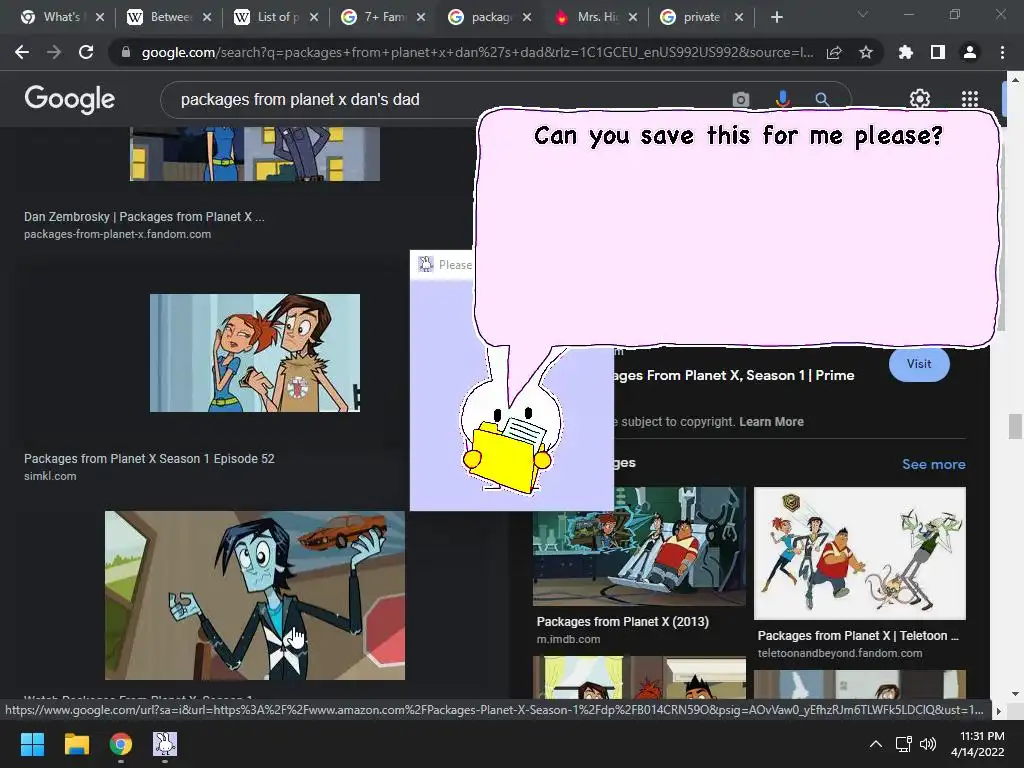Open the Windows Start menu
The width and height of the screenshot is (1024, 768).
click(x=32, y=744)
